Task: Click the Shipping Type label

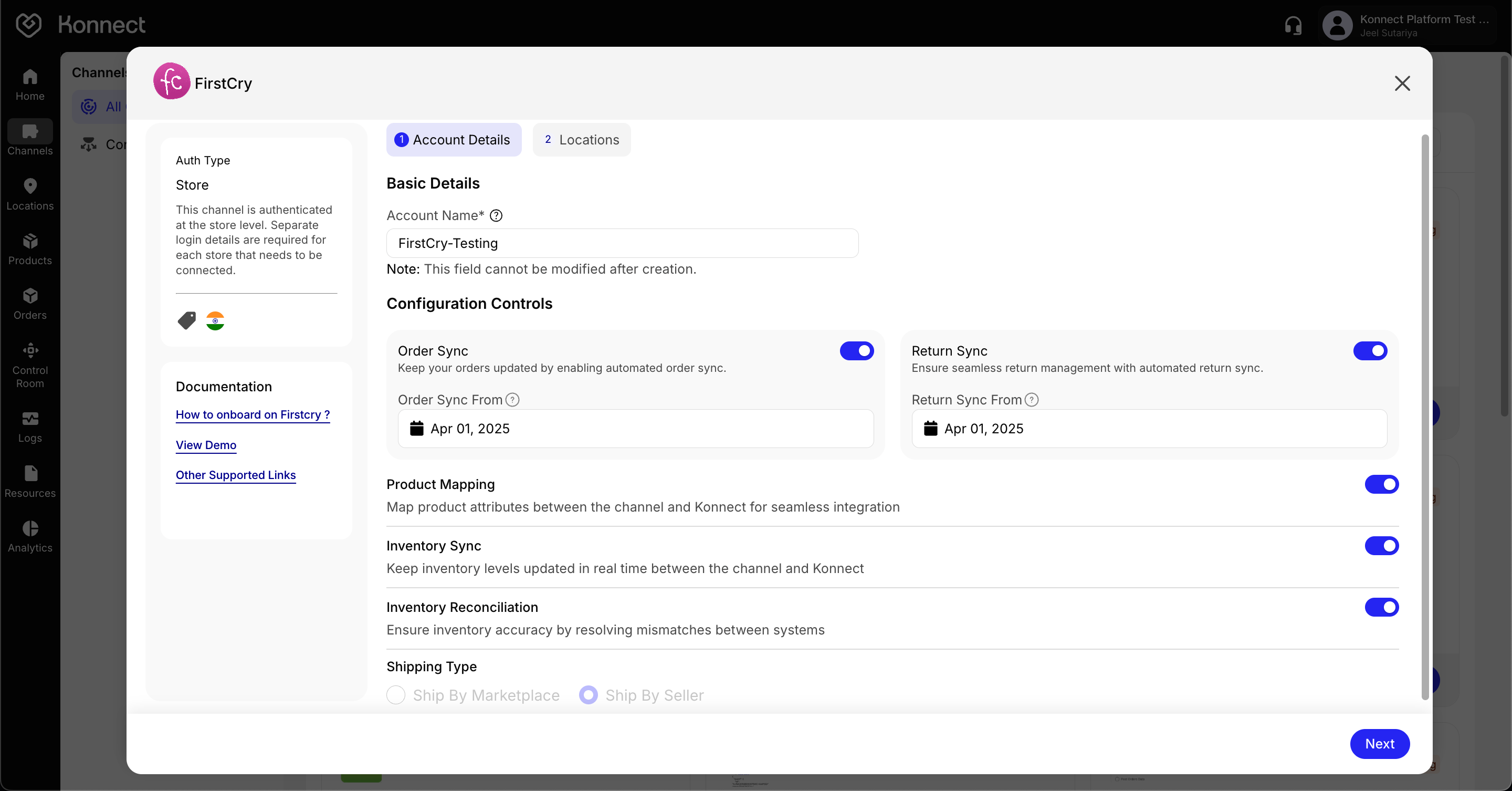Action: click(432, 667)
